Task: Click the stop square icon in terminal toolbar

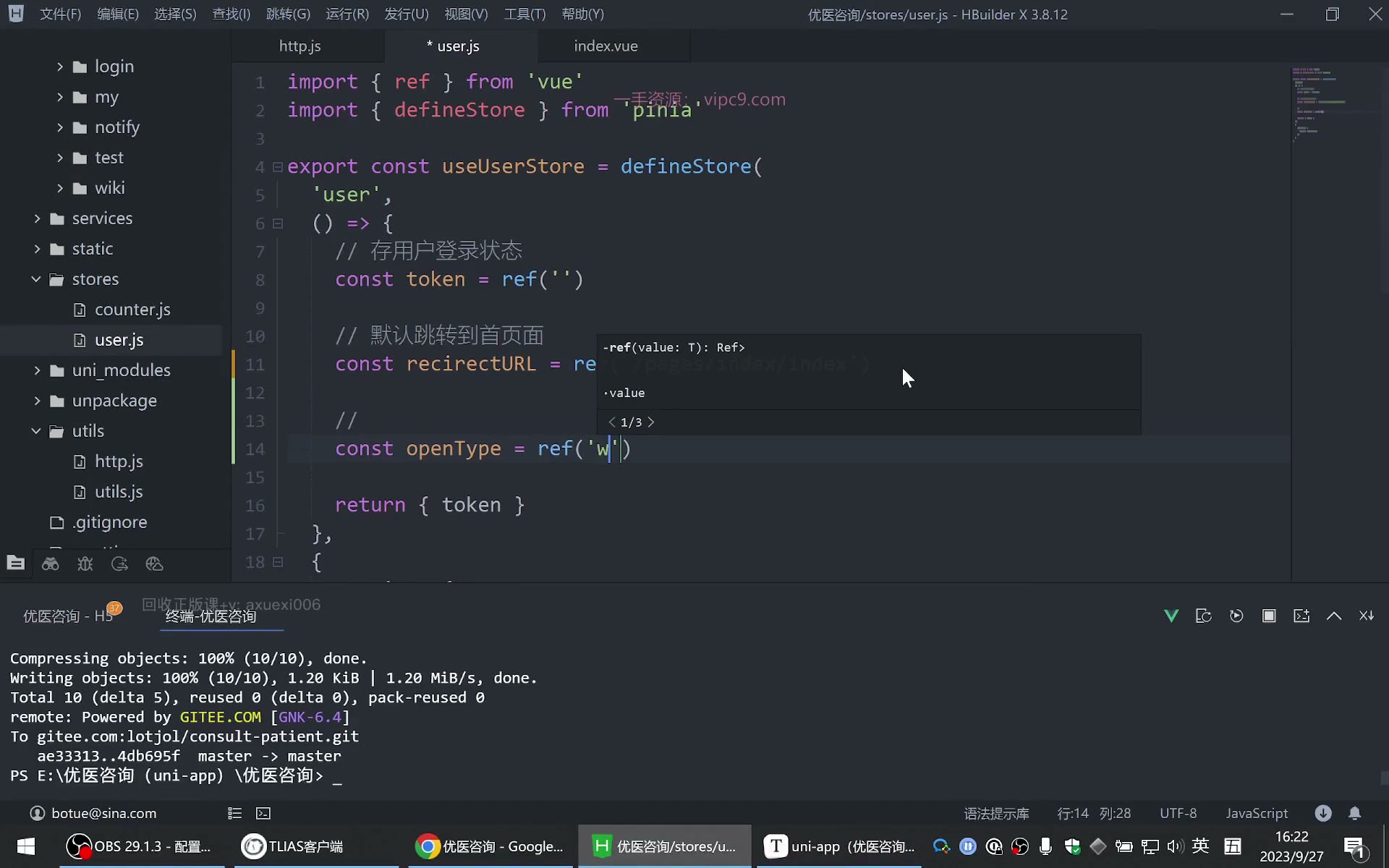Action: tap(1269, 616)
